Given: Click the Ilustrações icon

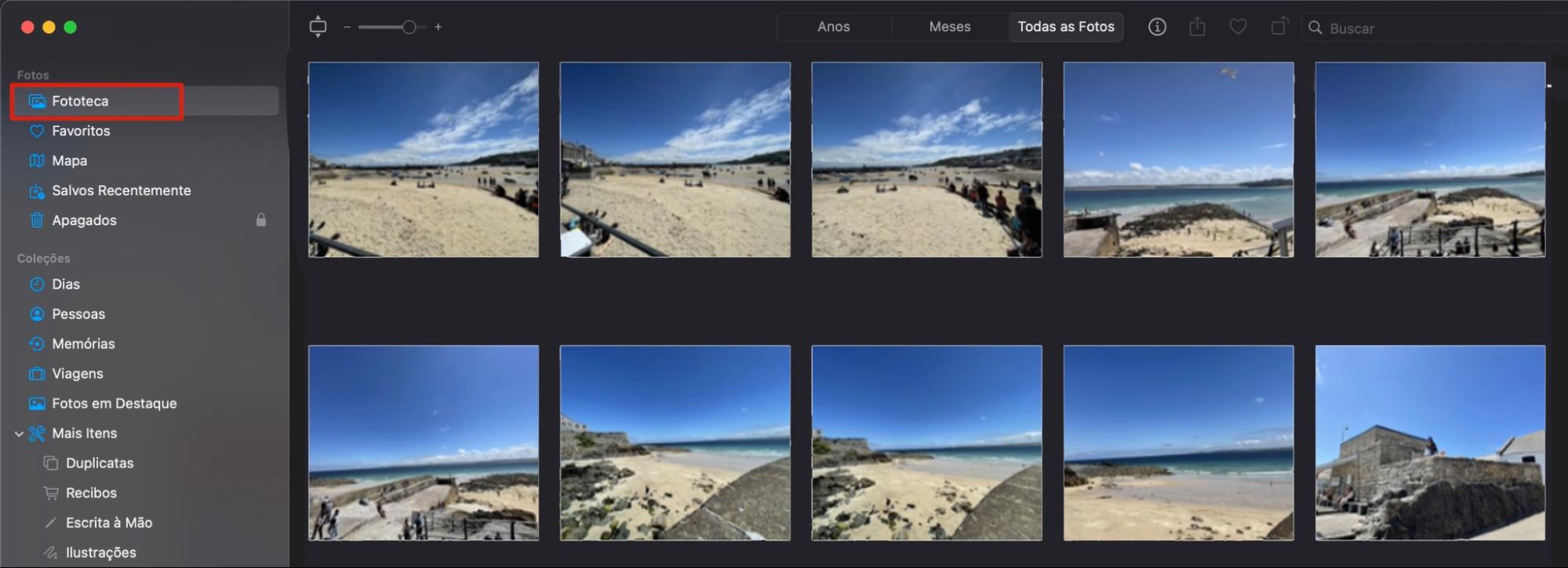Looking at the screenshot, I should click(51, 552).
